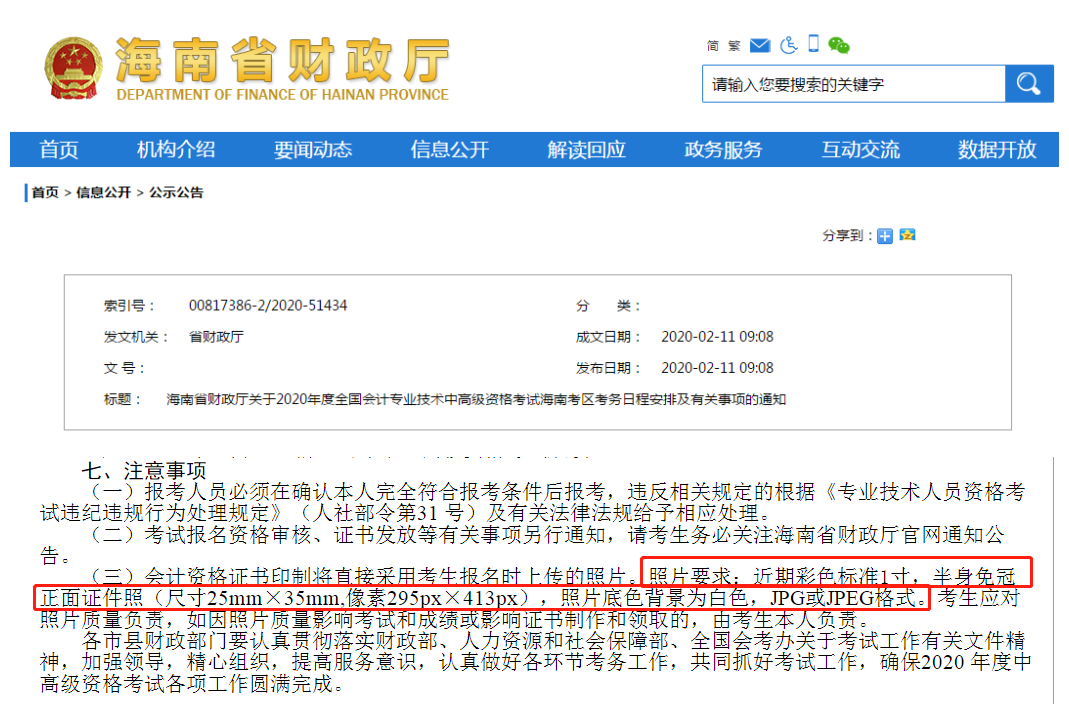Go to 要闻动态 section
This screenshot has width=1069, height=714.
tap(313, 150)
